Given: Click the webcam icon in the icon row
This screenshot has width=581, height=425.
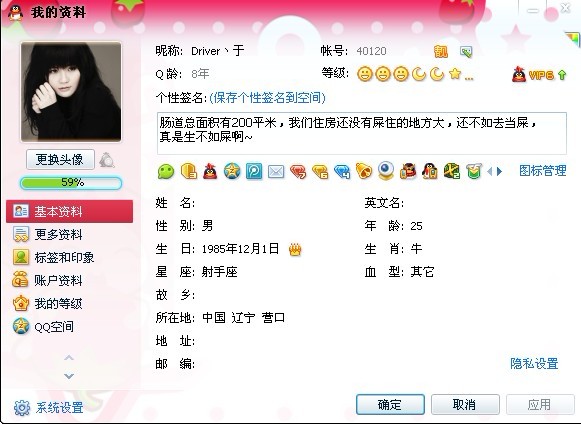Looking at the screenshot, I should point(386,171).
